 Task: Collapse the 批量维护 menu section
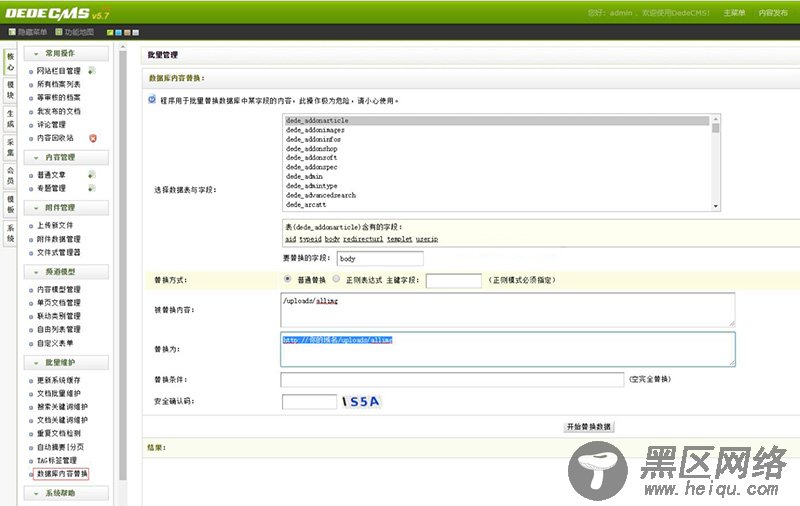point(66,362)
